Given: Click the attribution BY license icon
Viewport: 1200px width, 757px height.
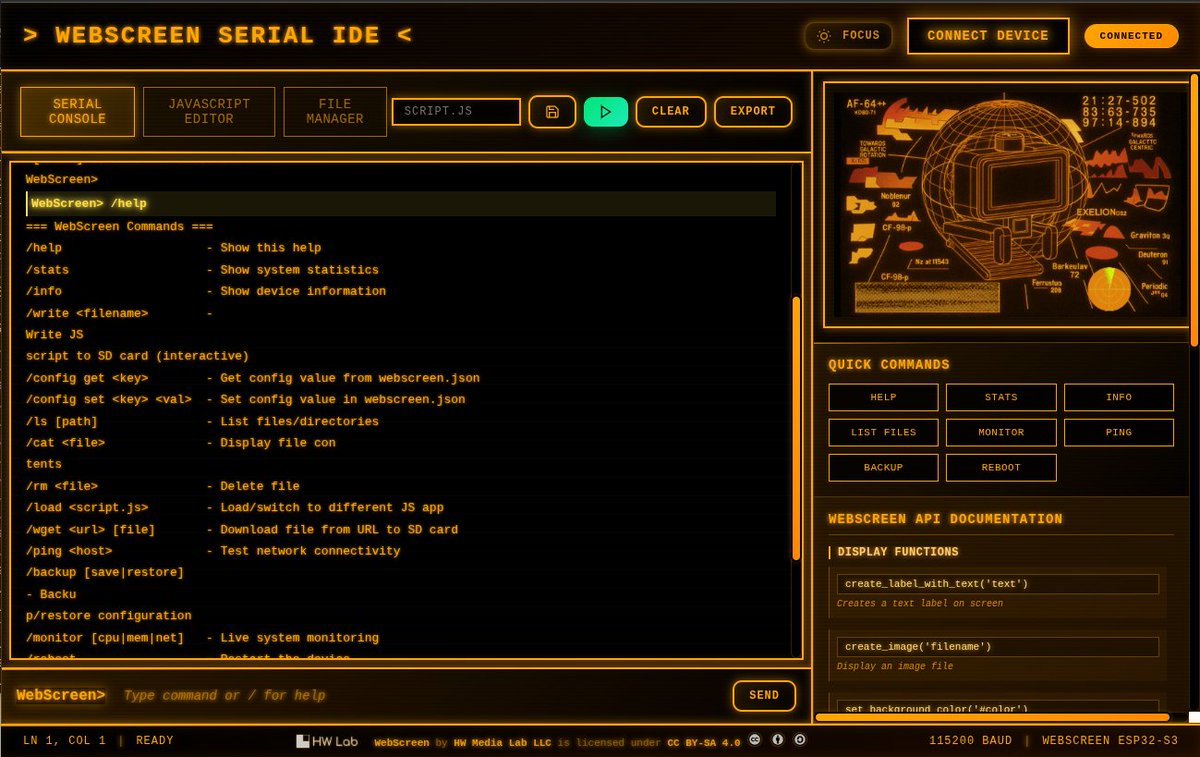Looking at the screenshot, I should [x=778, y=741].
